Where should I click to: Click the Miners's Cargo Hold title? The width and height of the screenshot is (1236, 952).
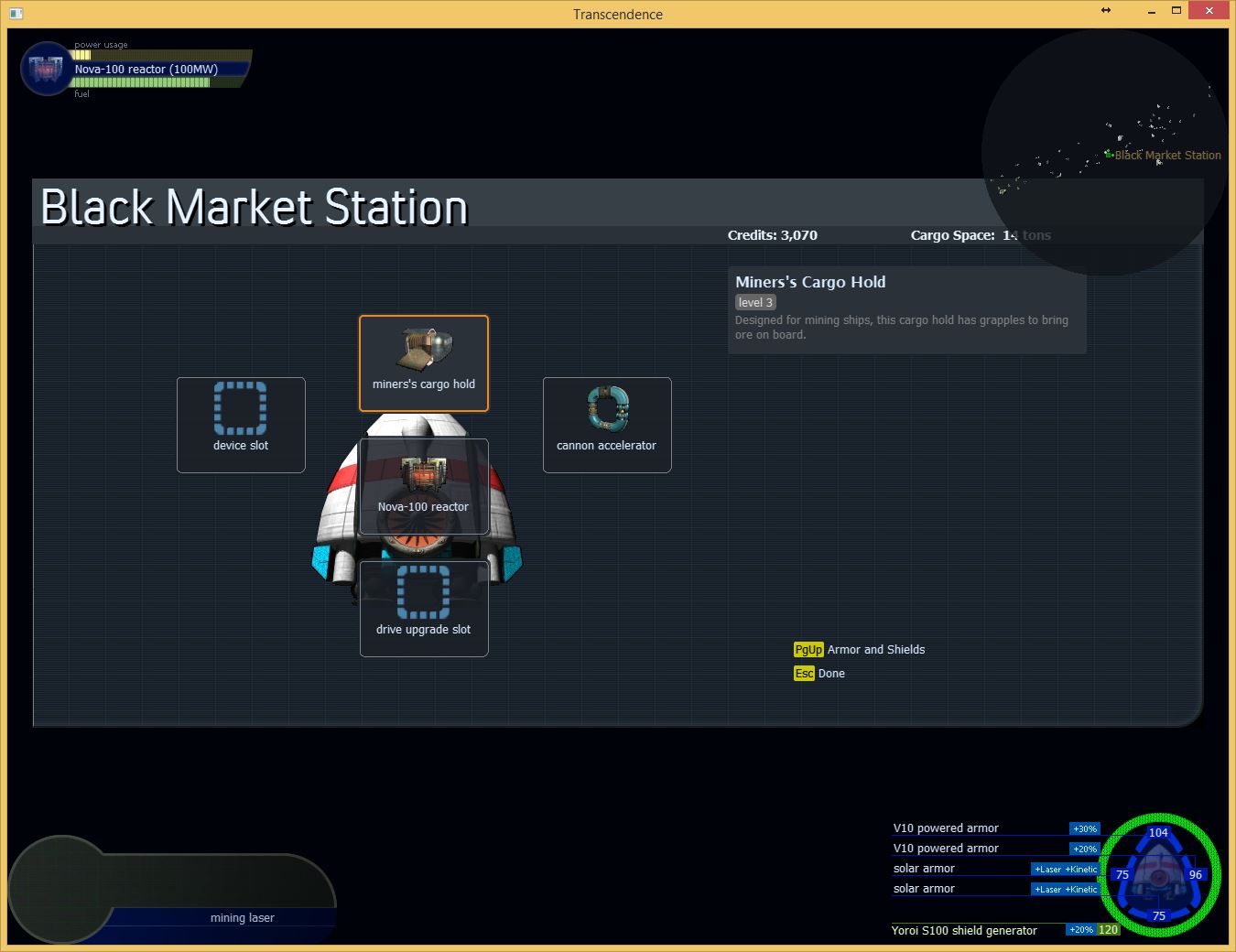[810, 282]
